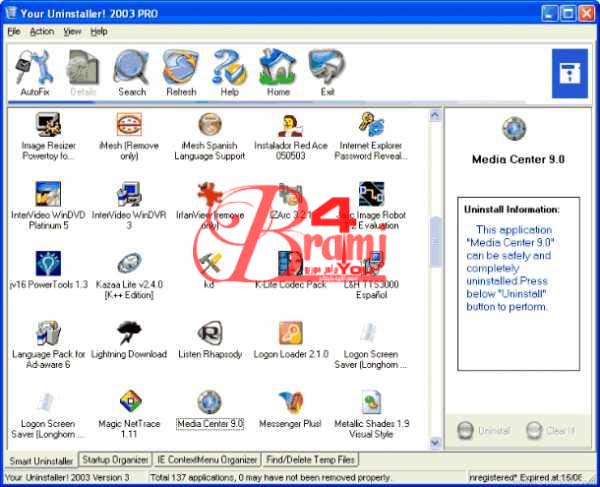
Task: Run the AutoFix tool
Action: tap(34, 72)
